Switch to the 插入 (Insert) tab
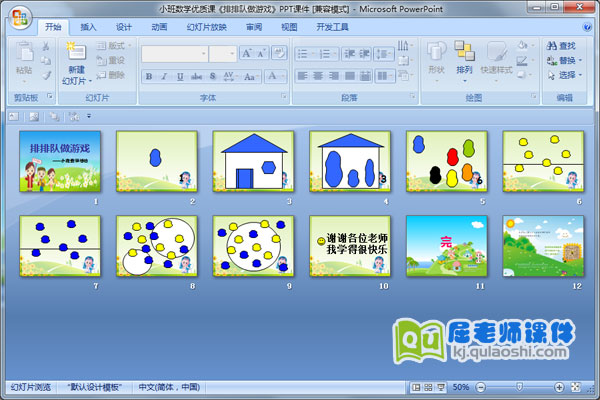The image size is (600, 400). (88, 27)
